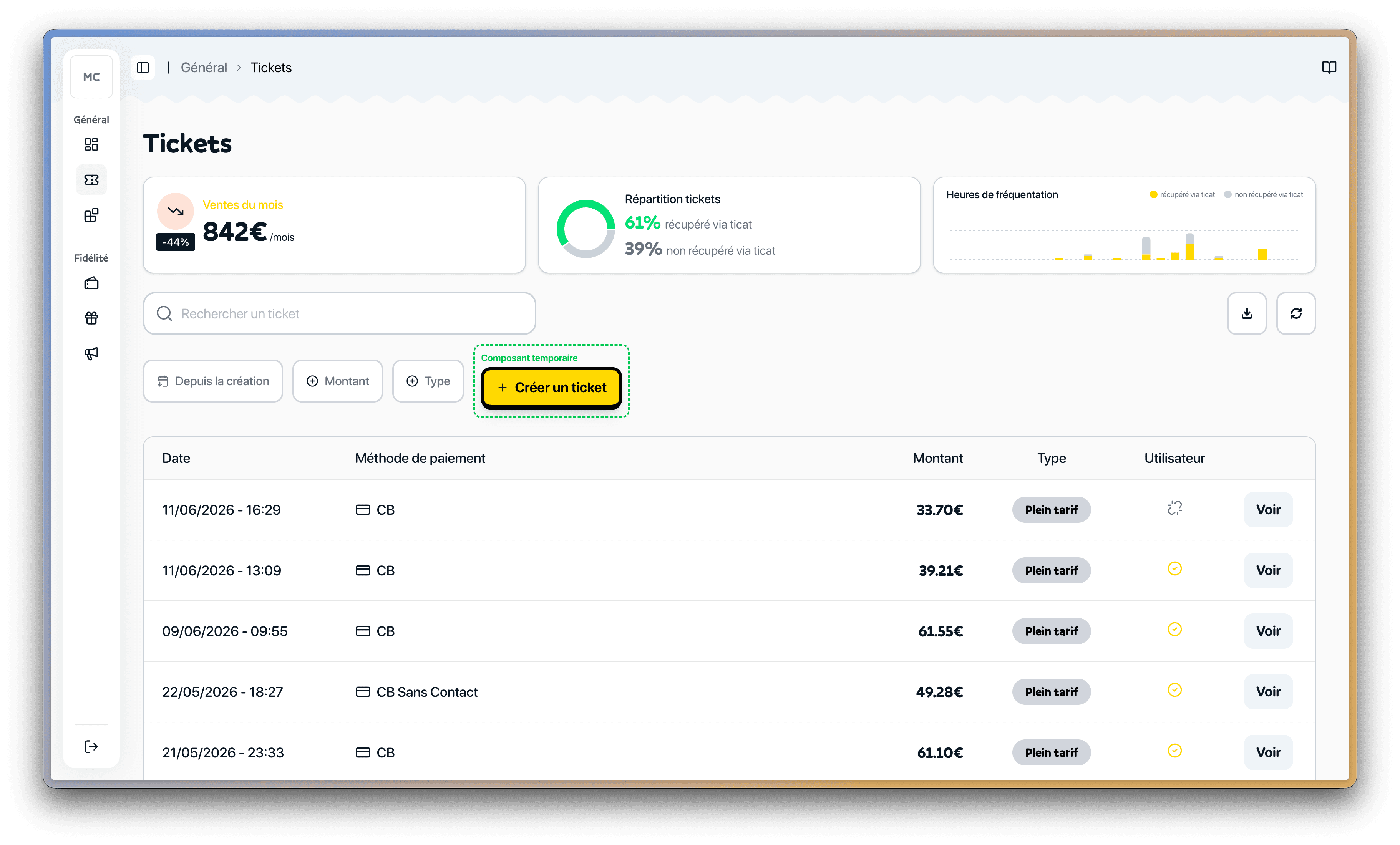Click the Type column header
This screenshot has width=1400, height=845.
1051,458
